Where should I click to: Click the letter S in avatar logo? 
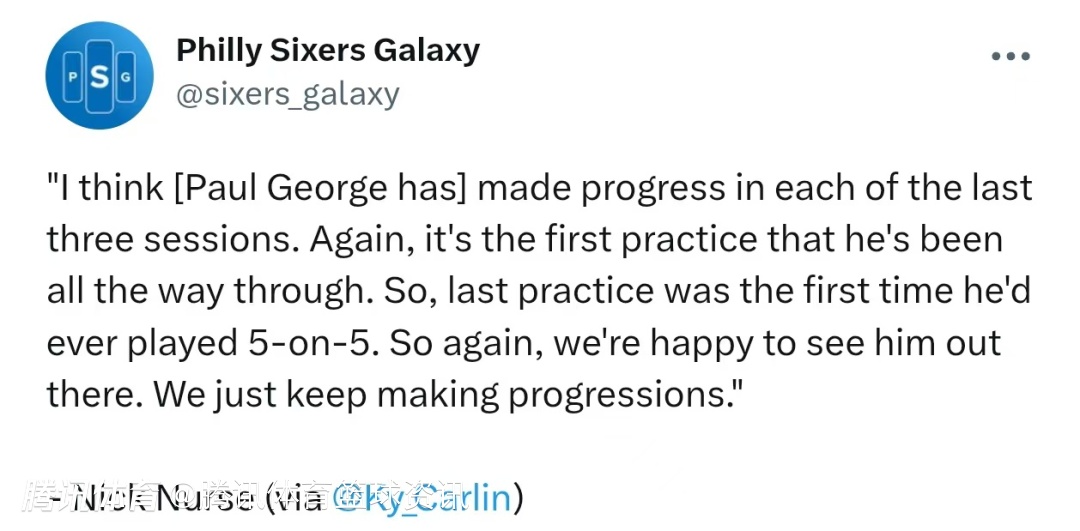click(98, 77)
